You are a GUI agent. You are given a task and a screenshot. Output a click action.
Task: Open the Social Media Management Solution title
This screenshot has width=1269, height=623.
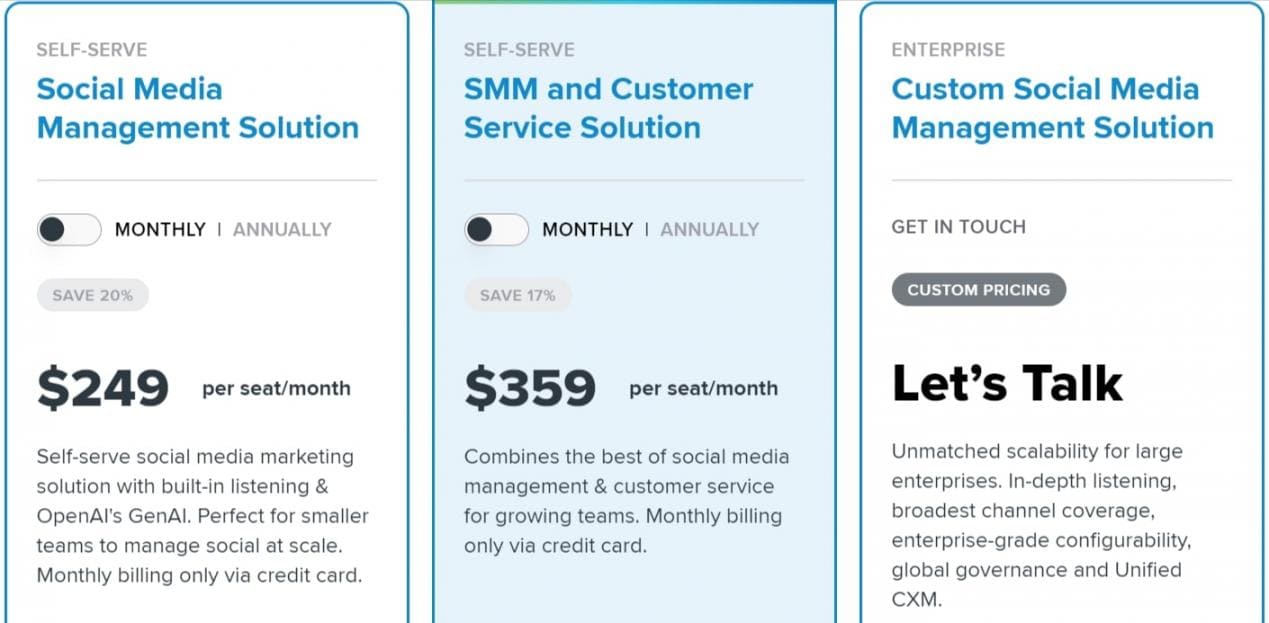pos(197,108)
